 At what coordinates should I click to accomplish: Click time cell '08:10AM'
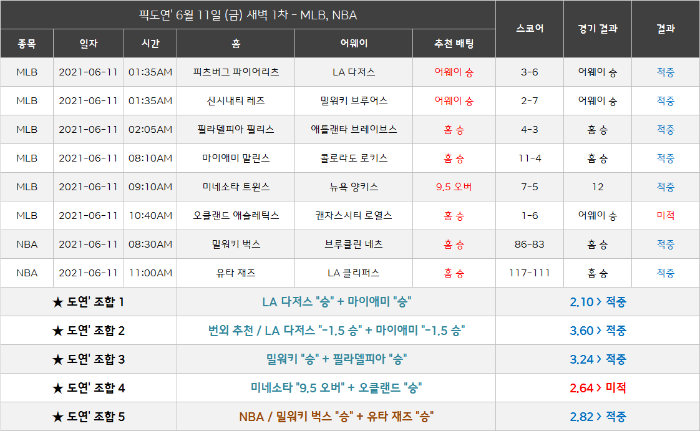click(x=150, y=158)
